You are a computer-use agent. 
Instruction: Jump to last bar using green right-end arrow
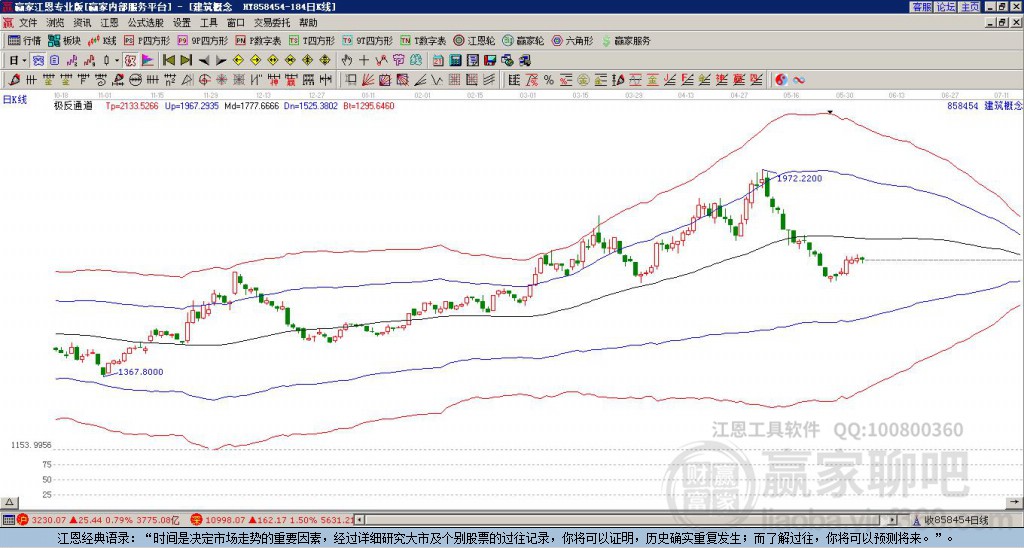pos(186,61)
